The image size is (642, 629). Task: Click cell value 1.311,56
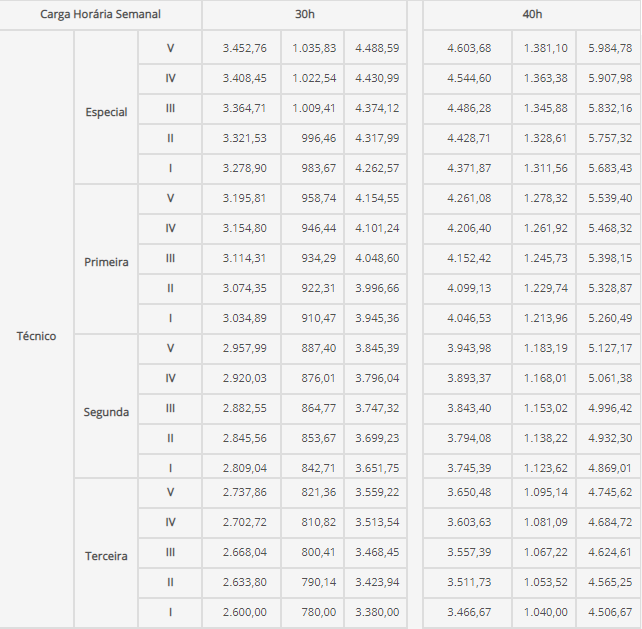545,168
